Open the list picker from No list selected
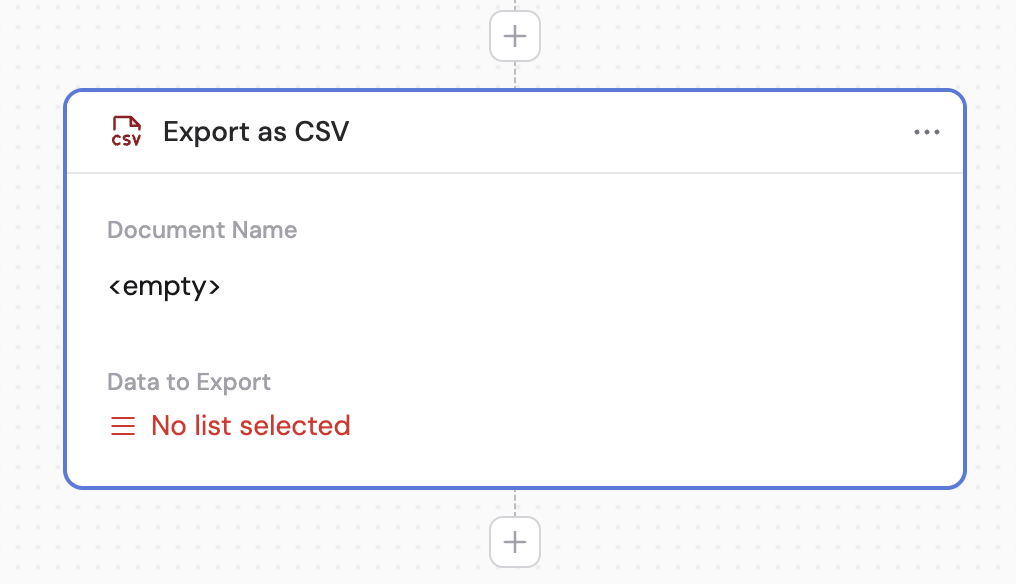The height and width of the screenshot is (584, 1016). [250, 425]
